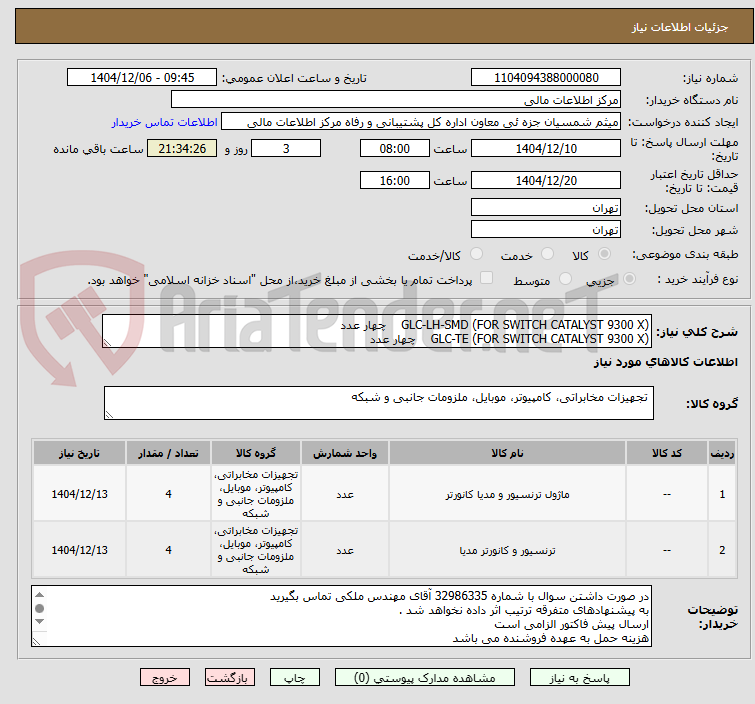This screenshot has height=704, width=755.
Task: Click row number 1 cell
Action: click(x=722, y=494)
